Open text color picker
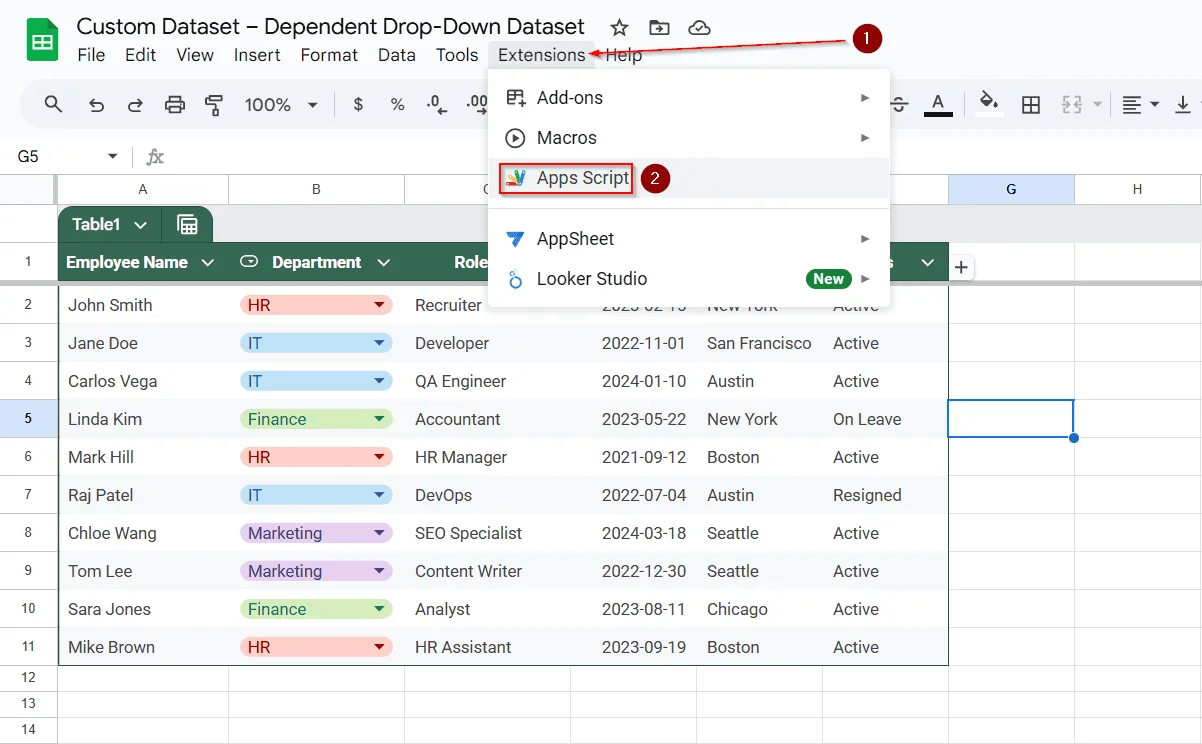This screenshot has height=744, width=1202. pyautogui.click(x=938, y=104)
